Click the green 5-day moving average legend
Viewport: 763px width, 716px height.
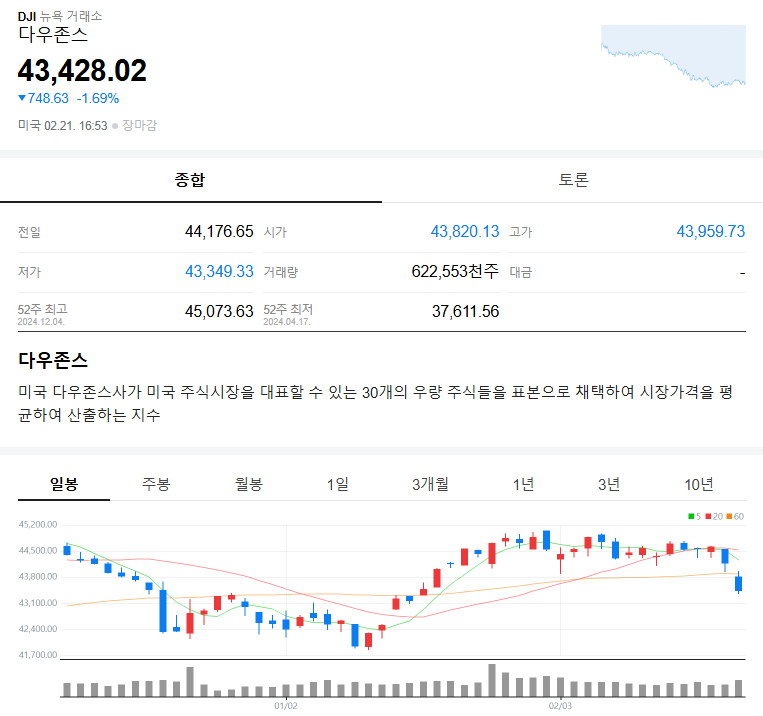tap(694, 516)
